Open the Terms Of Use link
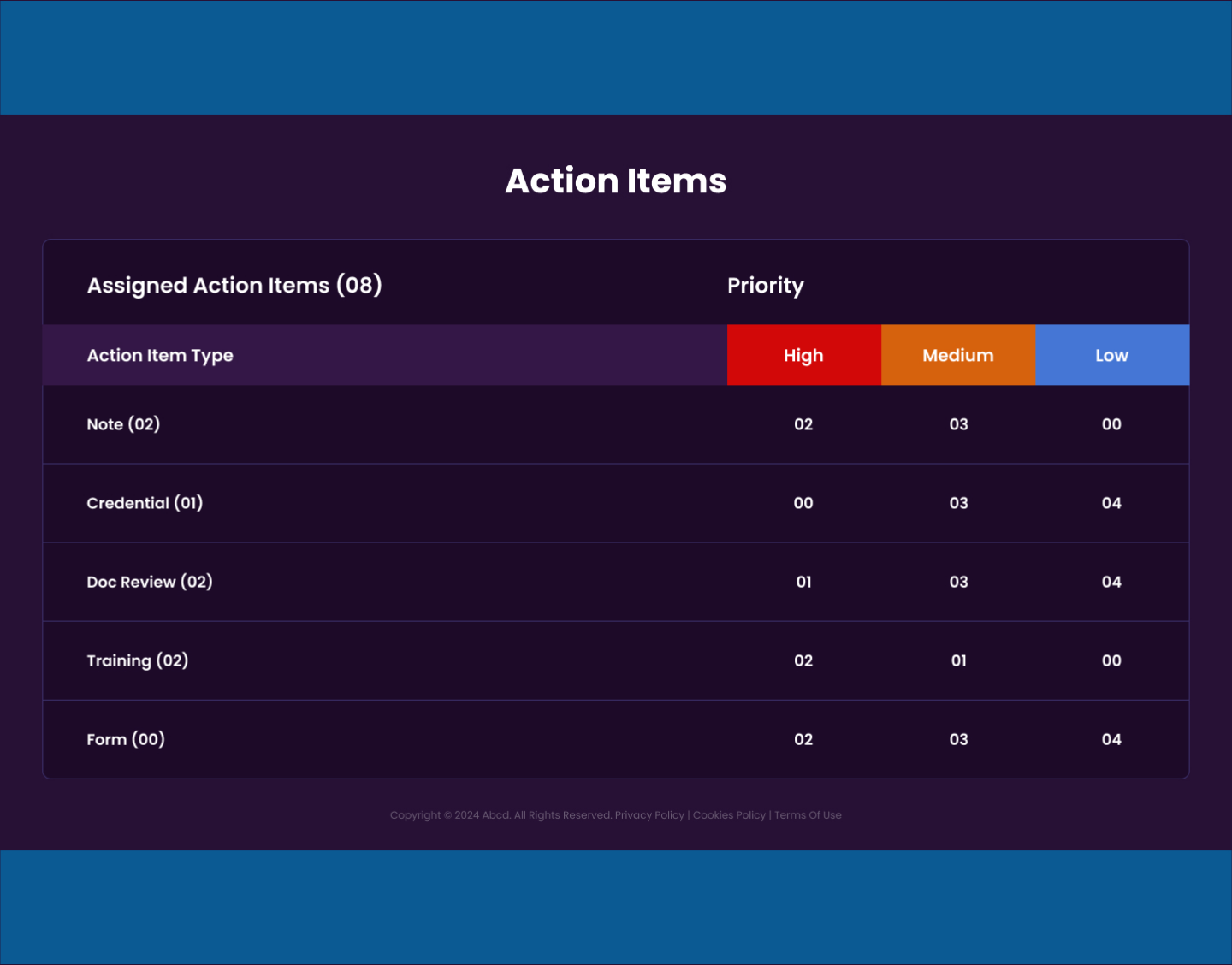 click(808, 815)
